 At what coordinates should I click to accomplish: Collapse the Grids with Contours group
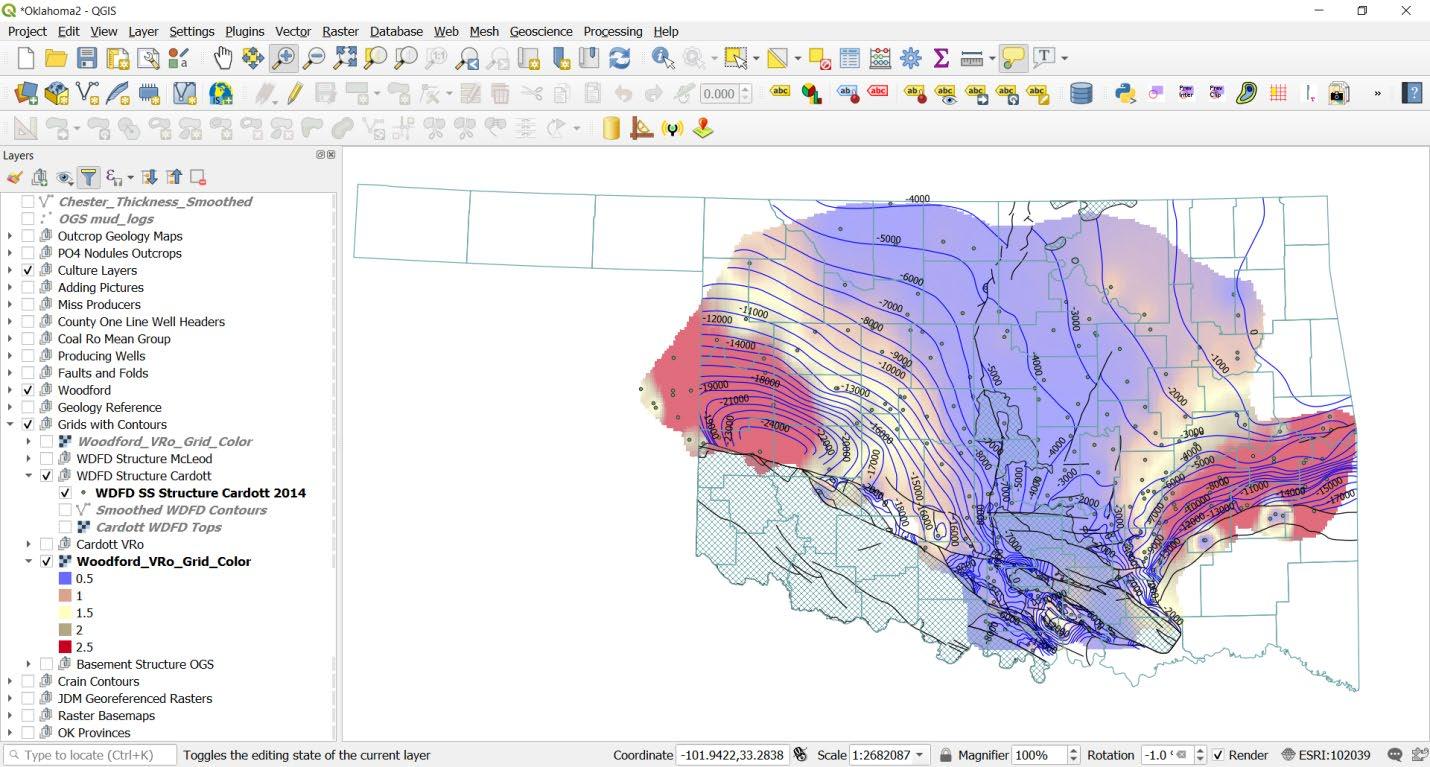10,425
